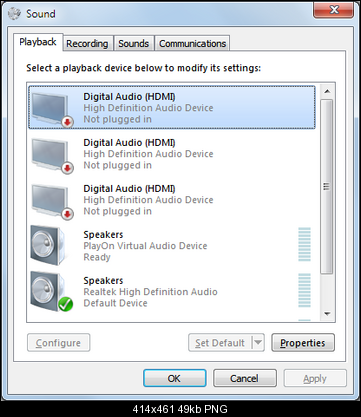
Task: Select the 'PlayOn Virtual Audio Device' text
Action: 145,246
